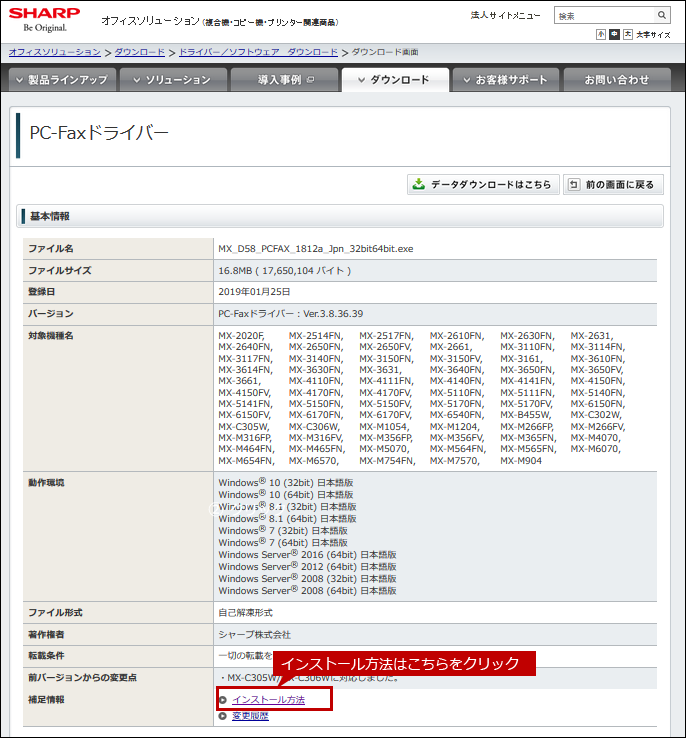This screenshot has width=686, height=738.
Task: Click the search magnifier icon
Action: coord(662,15)
